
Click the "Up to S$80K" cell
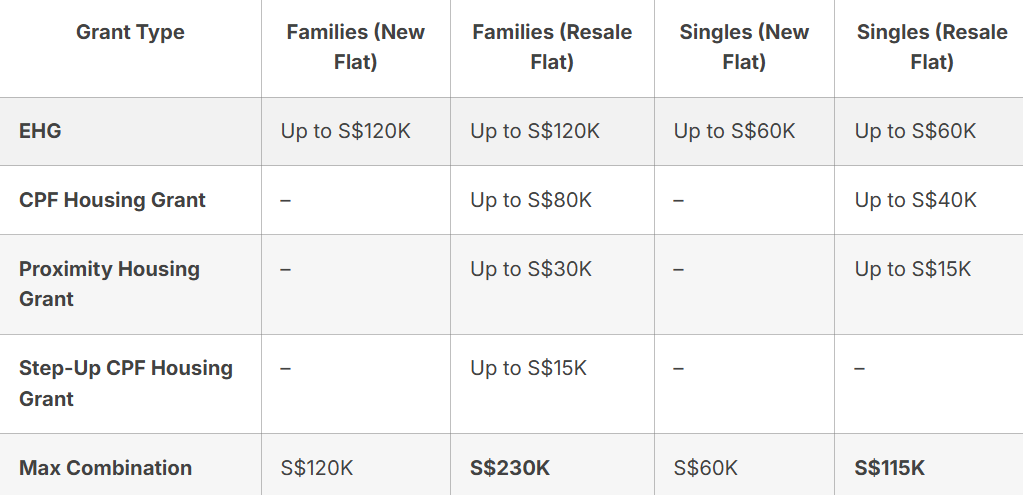tap(531, 200)
